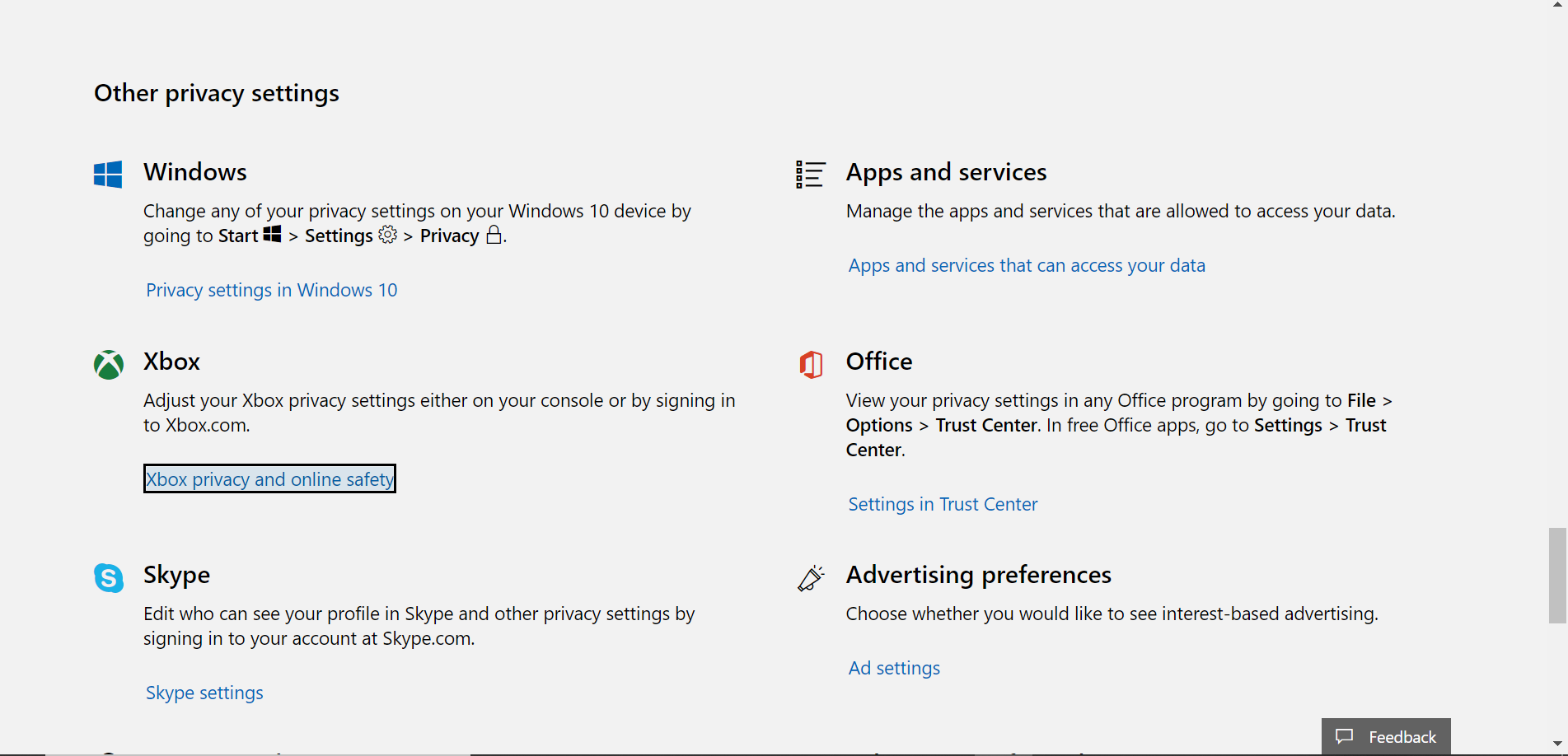The width and height of the screenshot is (1568, 756).
Task: Click the Xbox logo icon
Action: click(108, 364)
